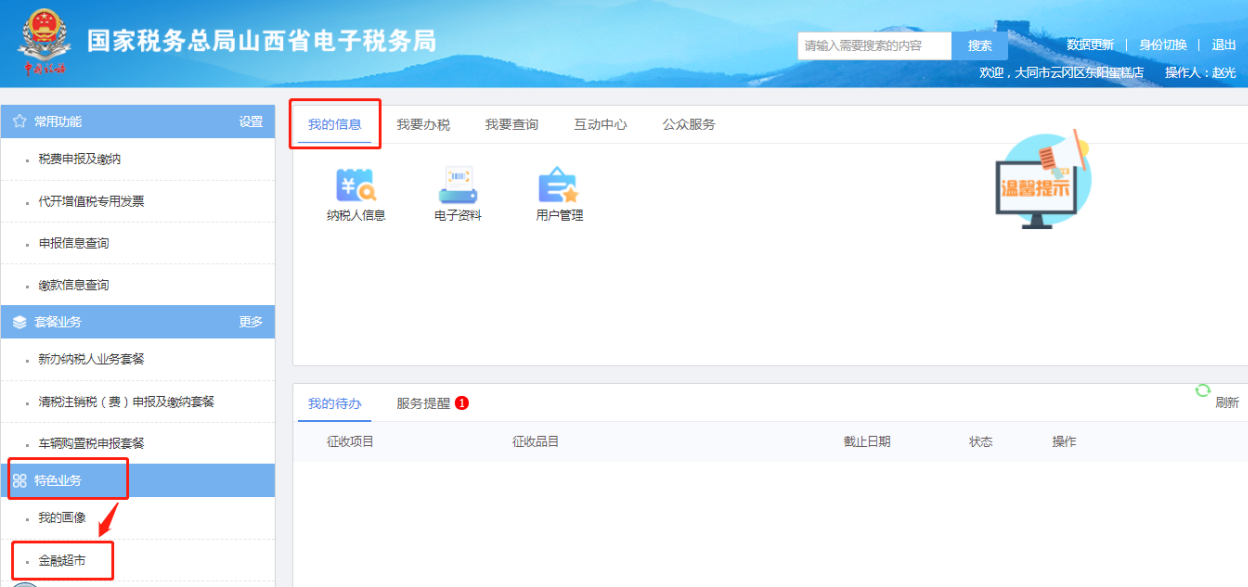Switch to the 我的信息 tab

click(334, 124)
